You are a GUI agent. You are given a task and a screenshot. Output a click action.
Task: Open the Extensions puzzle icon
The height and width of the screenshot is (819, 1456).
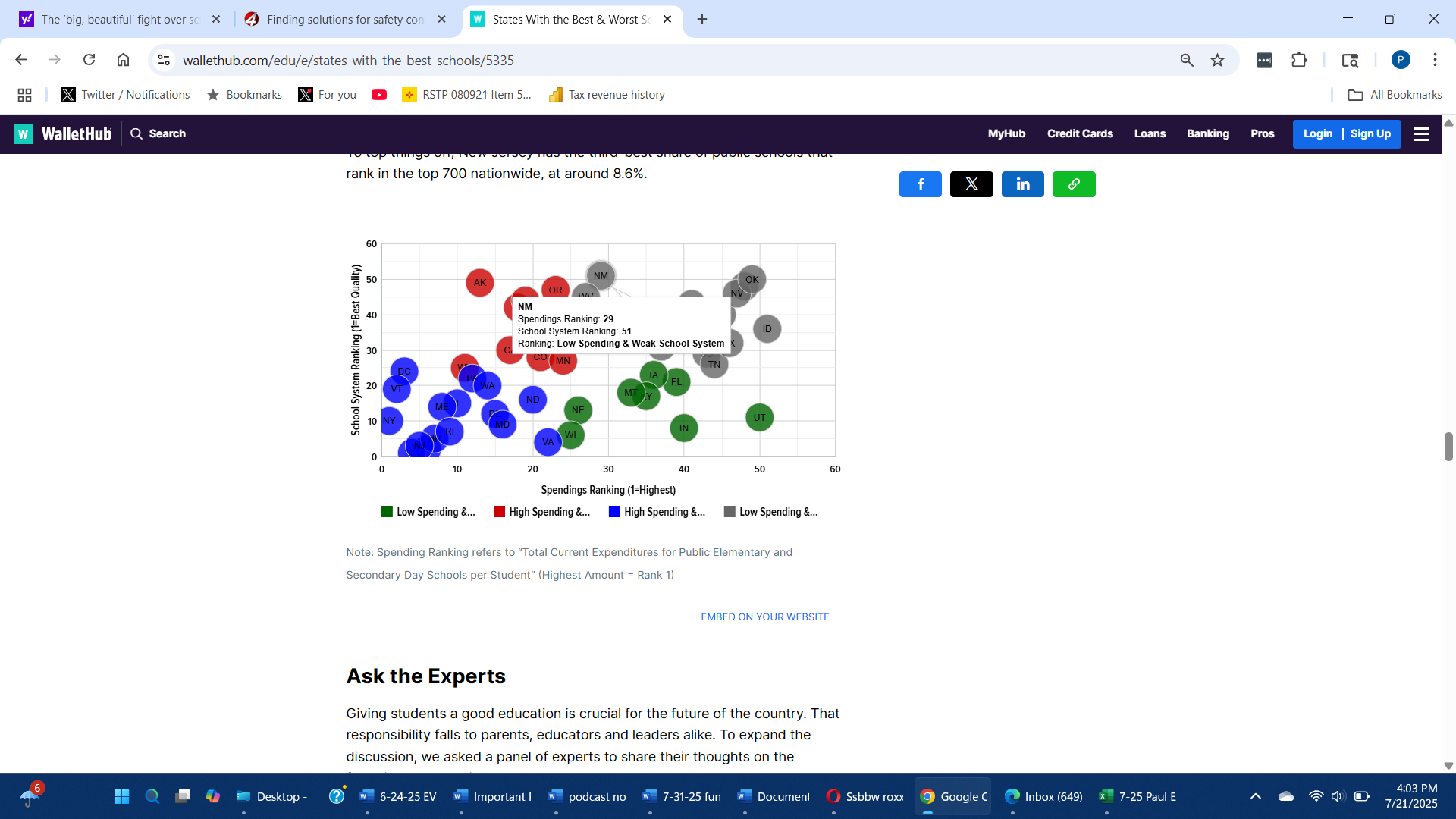pos(1299,60)
